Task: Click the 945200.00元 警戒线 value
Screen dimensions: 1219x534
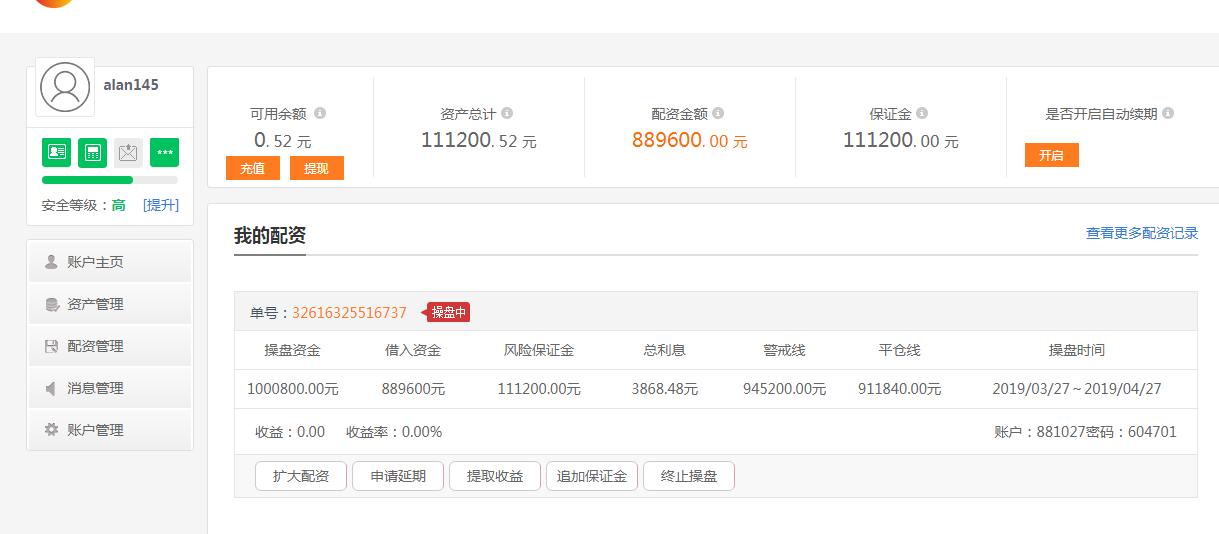Action: pyautogui.click(x=784, y=389)
